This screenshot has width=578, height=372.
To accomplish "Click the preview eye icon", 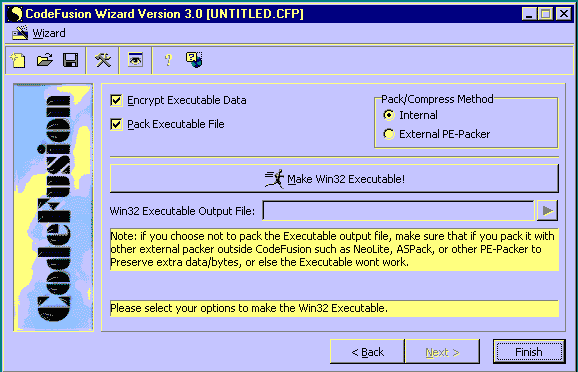I will click(135, 60).
